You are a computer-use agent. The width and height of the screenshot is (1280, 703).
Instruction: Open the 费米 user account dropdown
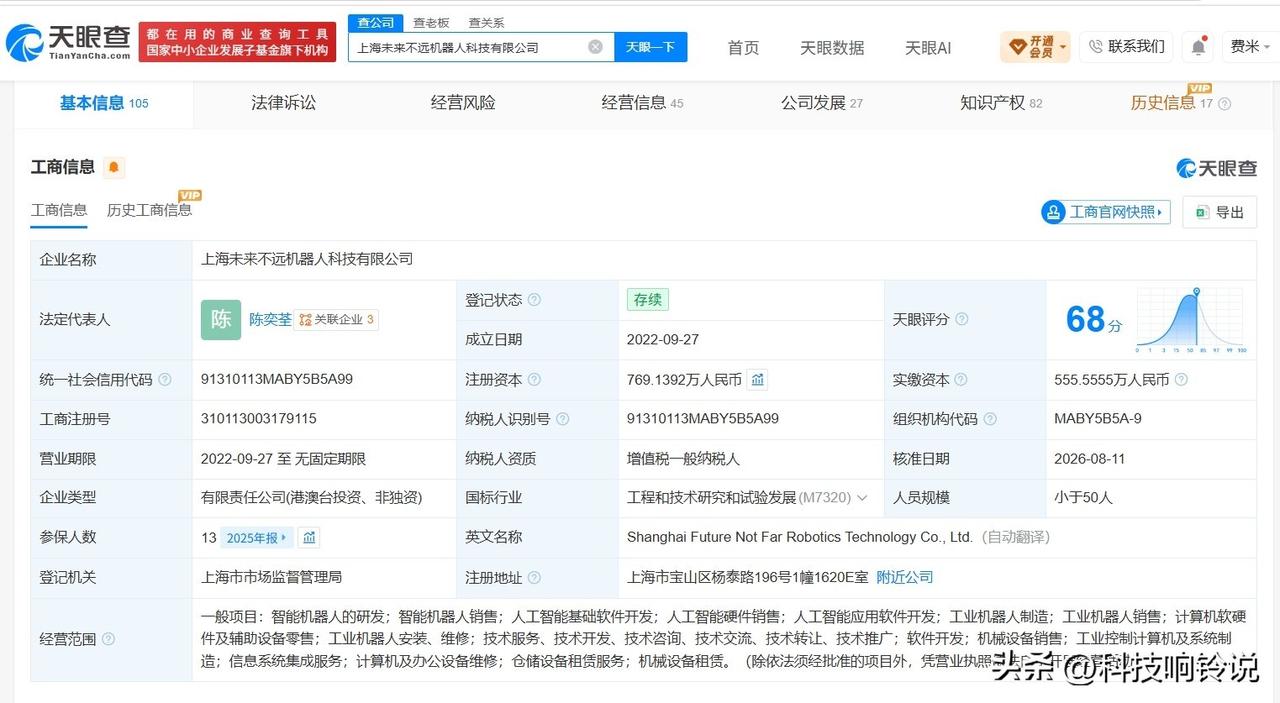[x=1250, y=46]
